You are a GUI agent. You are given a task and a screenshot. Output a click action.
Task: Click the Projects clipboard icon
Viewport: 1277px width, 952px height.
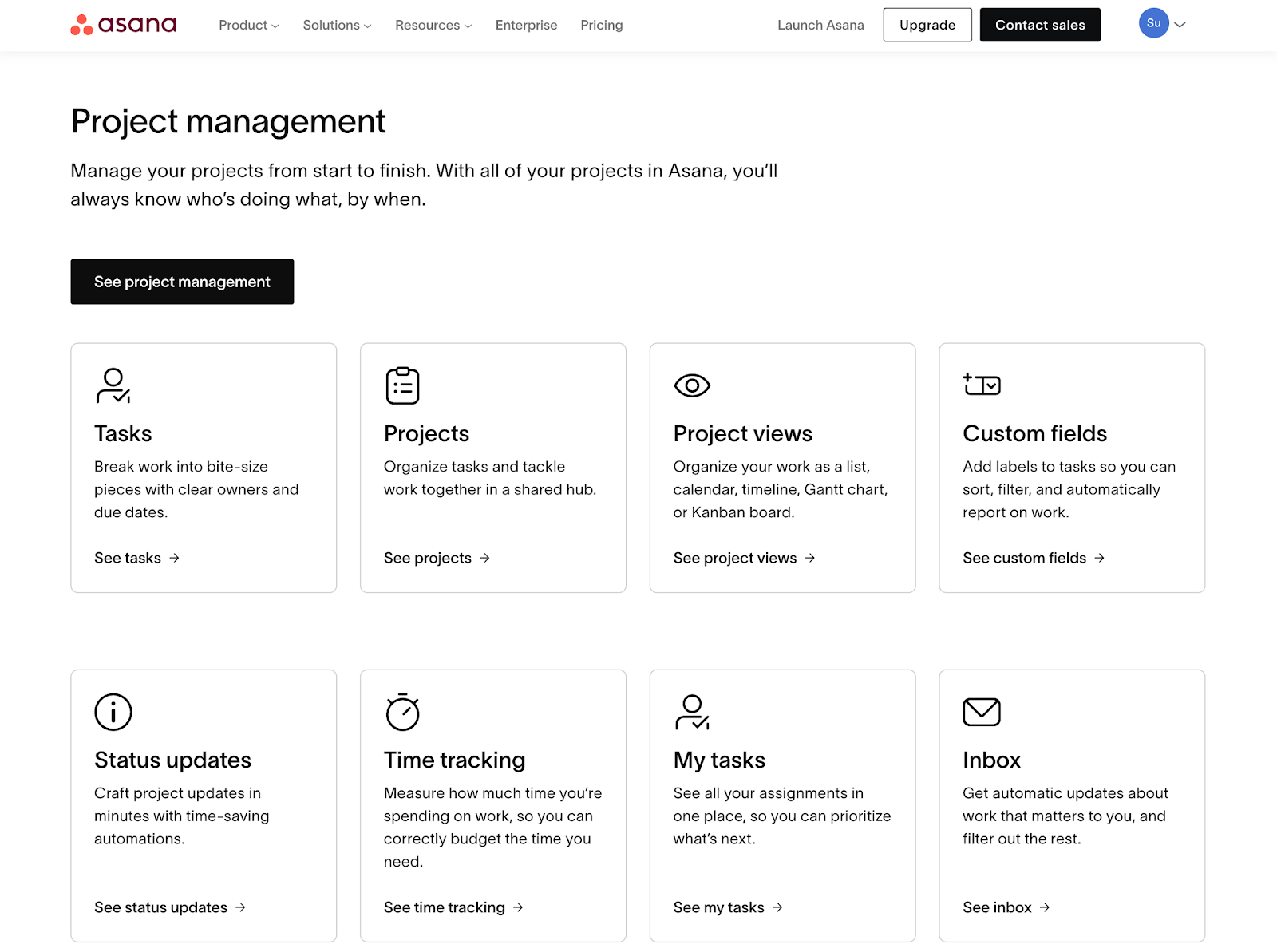pos(403,385)
